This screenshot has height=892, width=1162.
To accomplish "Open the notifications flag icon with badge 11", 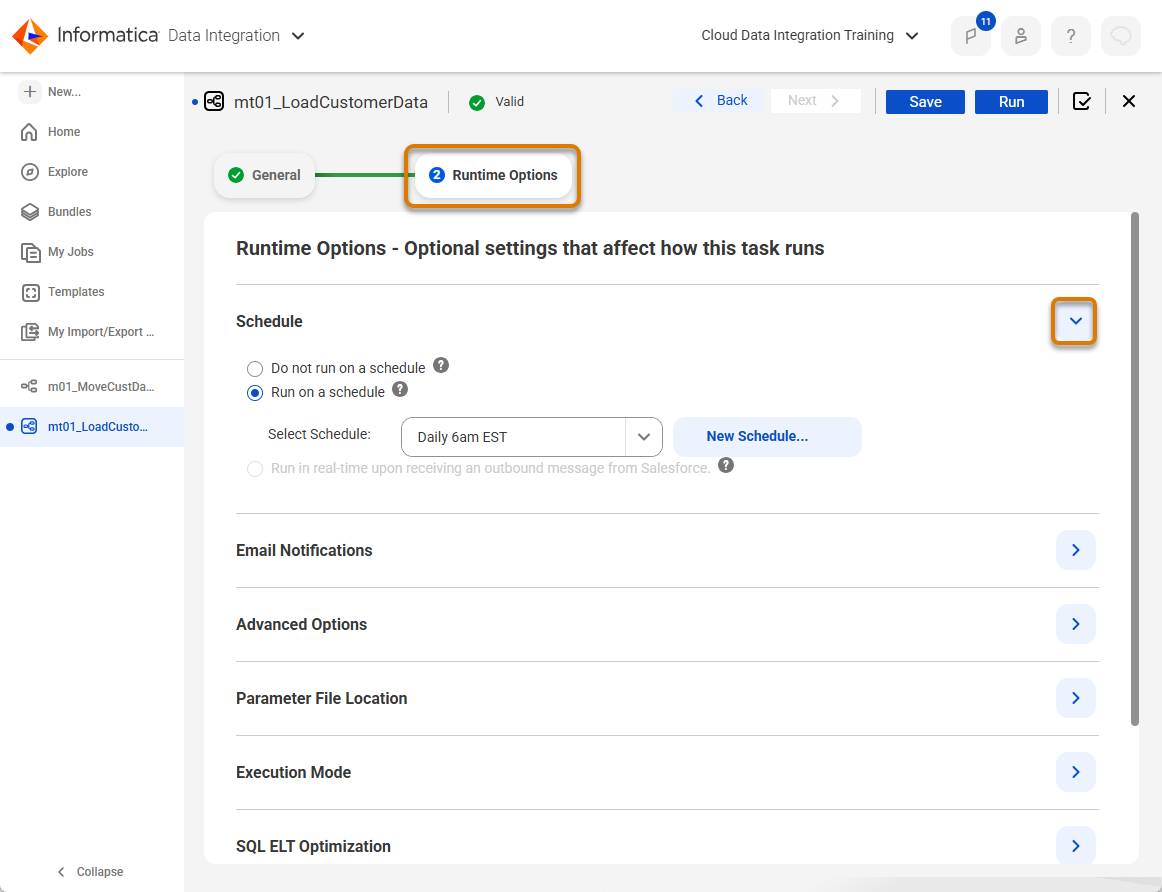I will (x=971, y=36).
